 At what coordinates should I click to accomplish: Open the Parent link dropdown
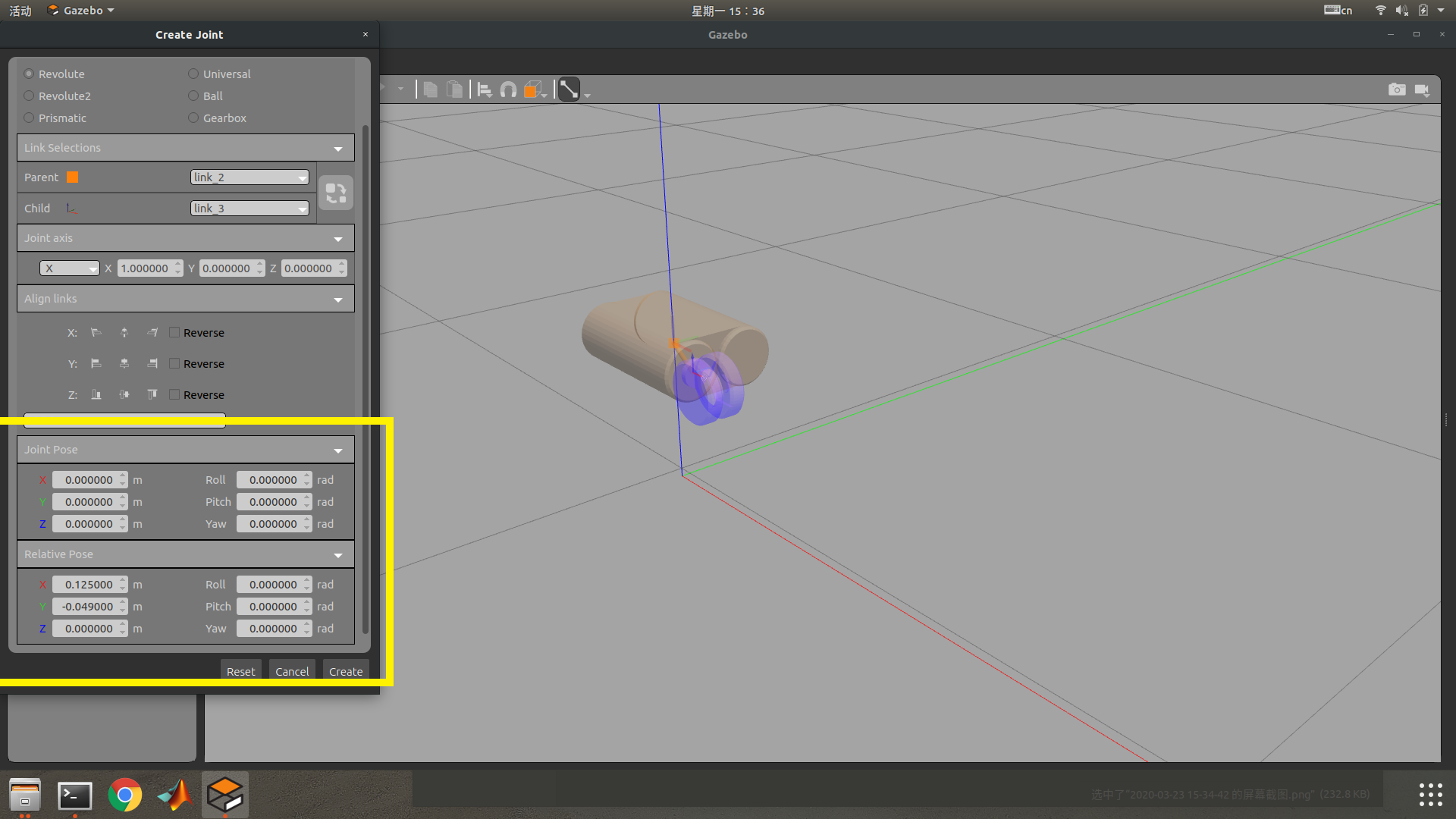[249, 177]
